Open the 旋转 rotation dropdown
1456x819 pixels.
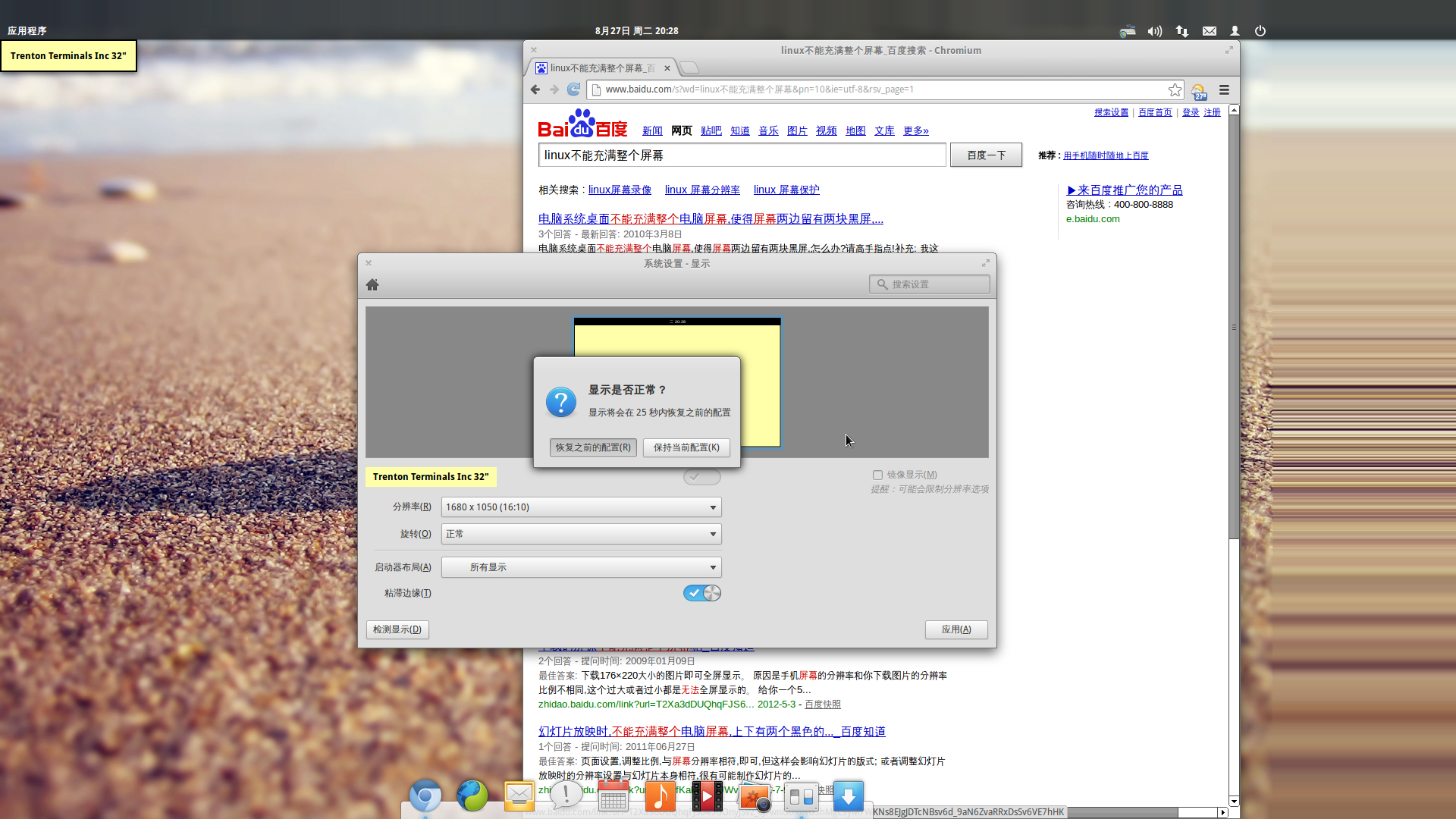[582, 534]
